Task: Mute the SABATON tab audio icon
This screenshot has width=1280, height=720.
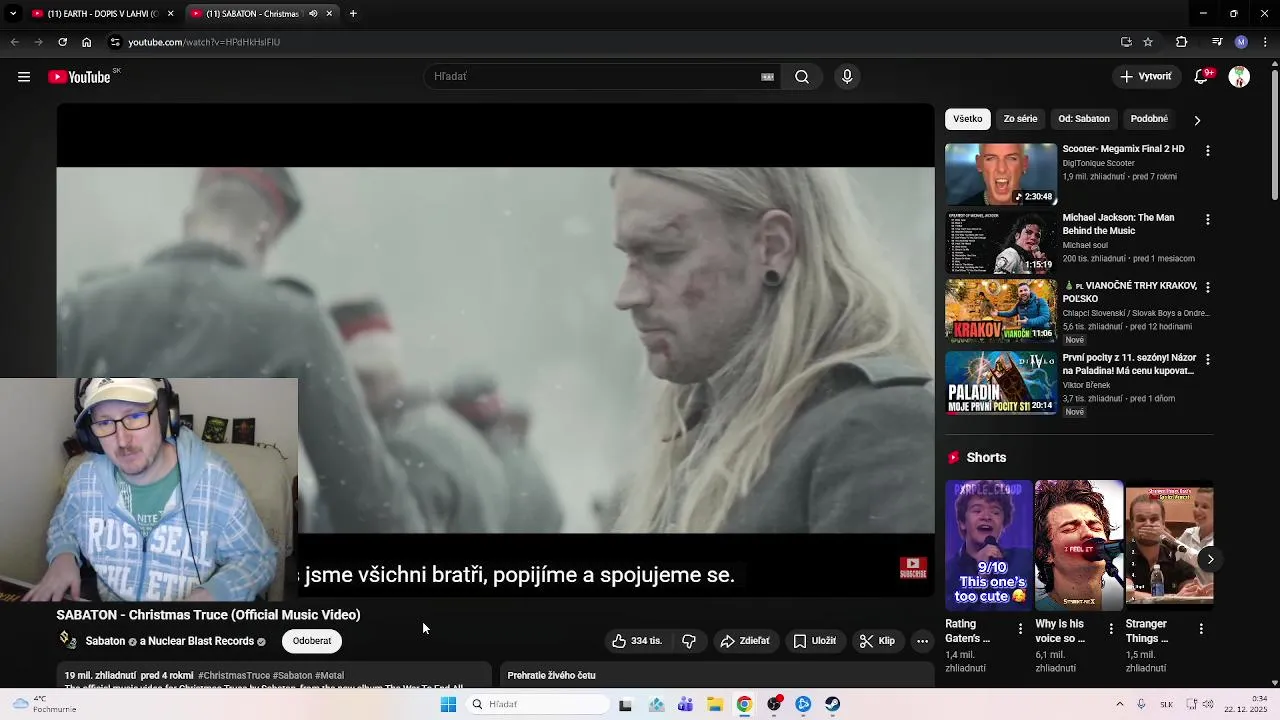Action: [x=313, y=14]
